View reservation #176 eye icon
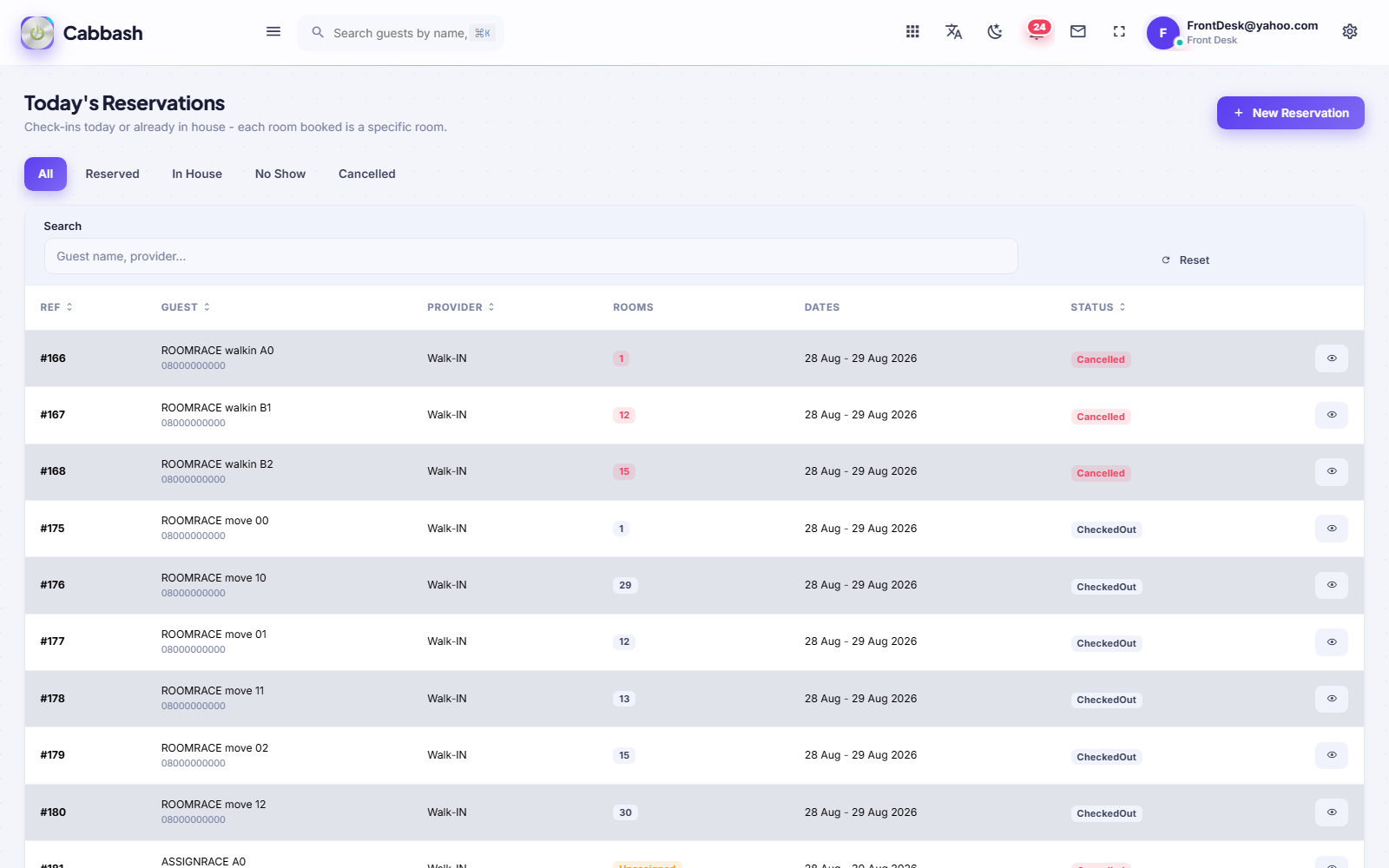Image resolution: width=1389 pixels, height=868 pixels. (1332, 585)
